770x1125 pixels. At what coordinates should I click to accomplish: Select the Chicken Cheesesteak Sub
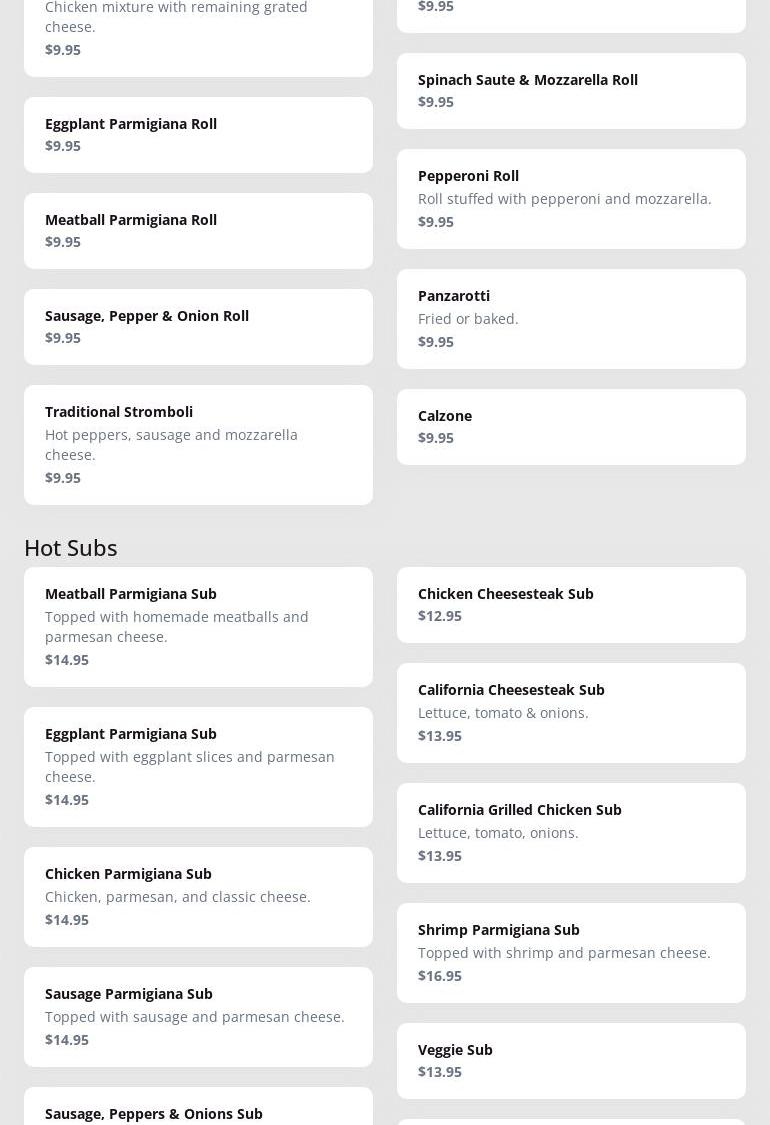coord(571,604)
